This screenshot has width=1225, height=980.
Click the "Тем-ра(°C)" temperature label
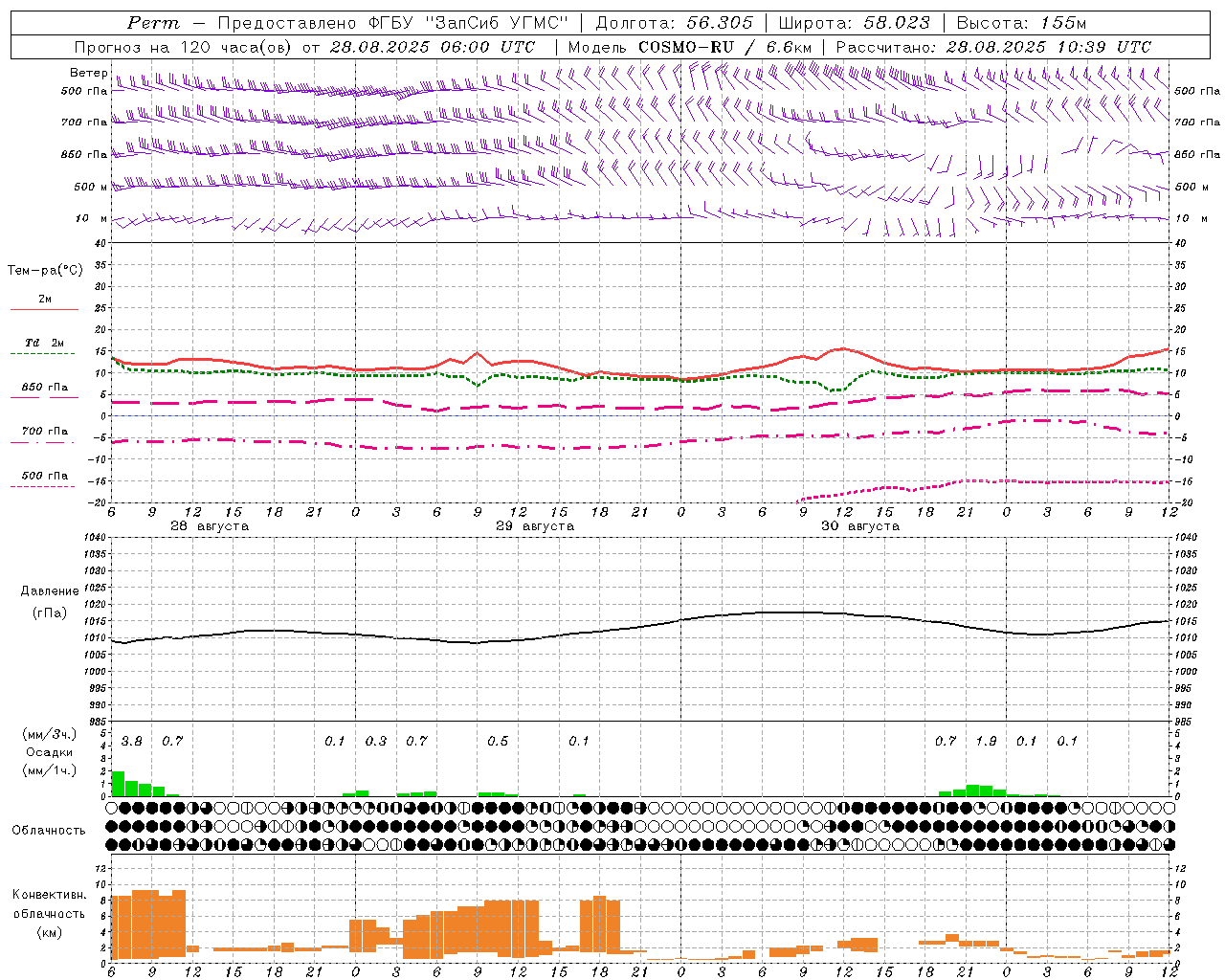45,271
